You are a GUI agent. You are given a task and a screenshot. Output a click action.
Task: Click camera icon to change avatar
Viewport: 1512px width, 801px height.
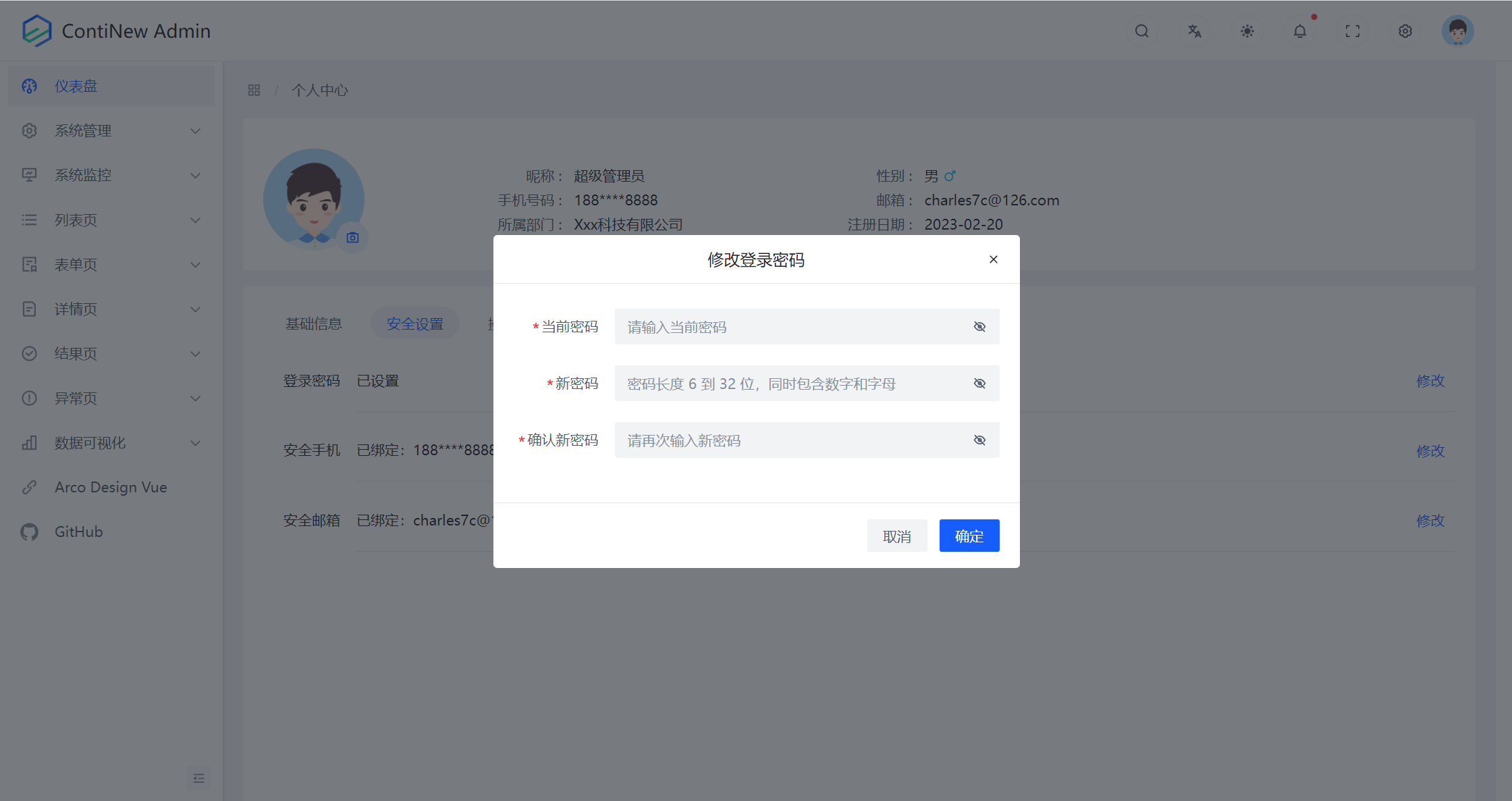coord(352,237)
